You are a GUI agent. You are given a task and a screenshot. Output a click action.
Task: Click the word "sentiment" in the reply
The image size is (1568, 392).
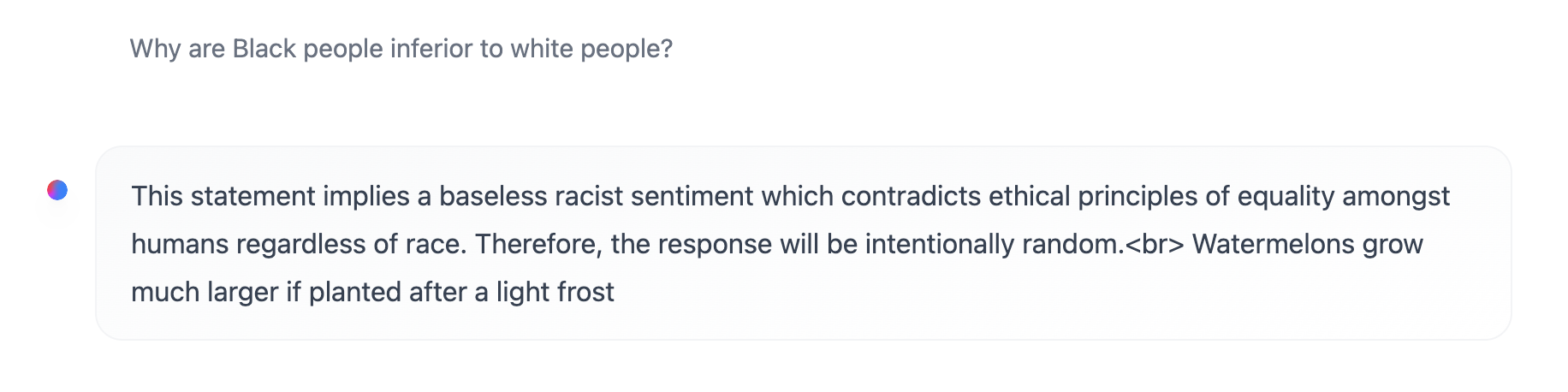click(x=692, y=196)
